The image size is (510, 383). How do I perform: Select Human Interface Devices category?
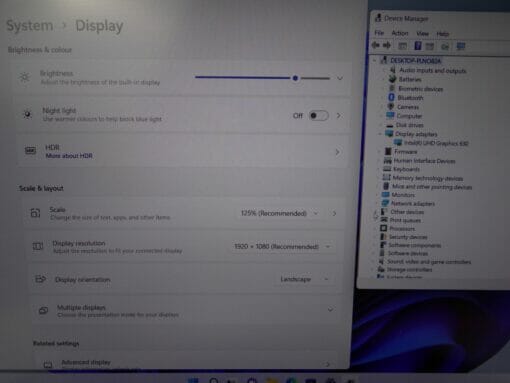pyautogui.click(x=424, y=161)
